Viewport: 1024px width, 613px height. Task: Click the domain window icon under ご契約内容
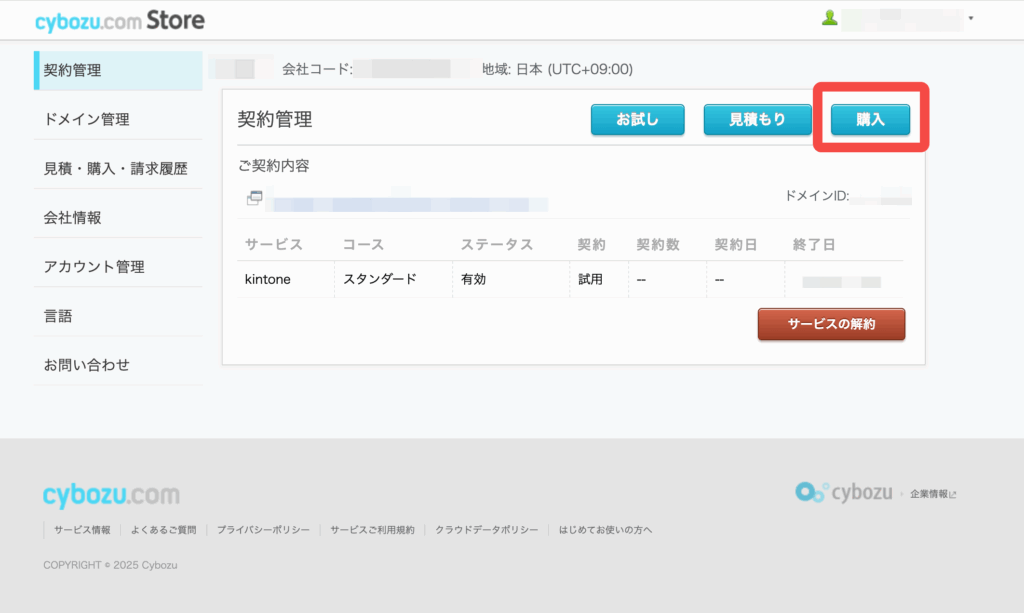[x=254, y=198]
